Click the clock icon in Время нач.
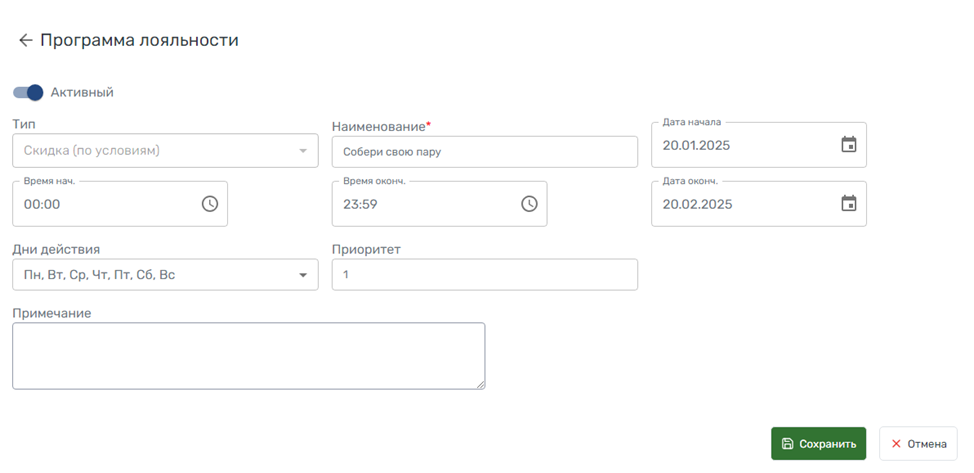The width and height of the screenshot is (974, 473). pyautogui.click(x=210, y=204)
